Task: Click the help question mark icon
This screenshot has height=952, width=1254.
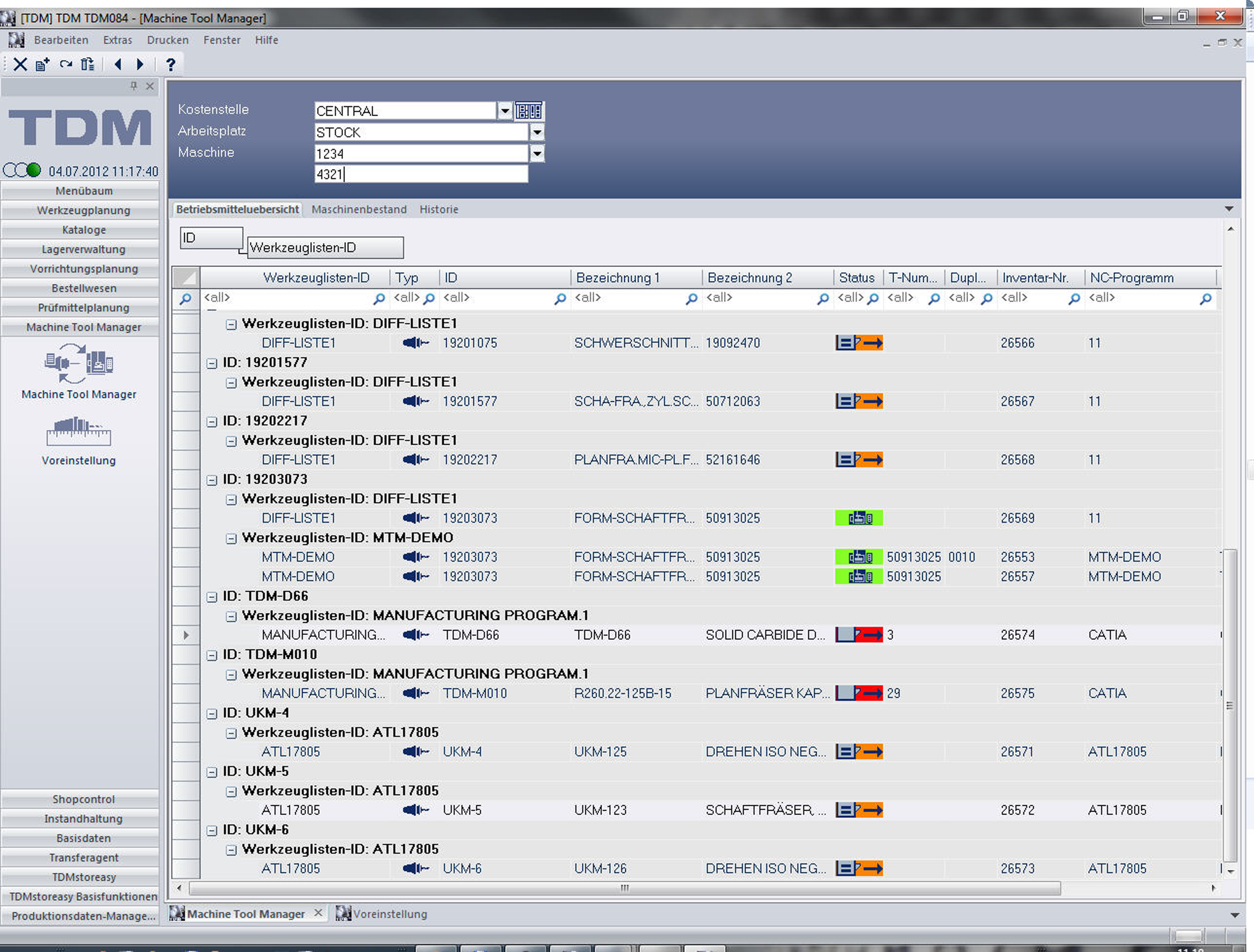Action: (170, 64)
